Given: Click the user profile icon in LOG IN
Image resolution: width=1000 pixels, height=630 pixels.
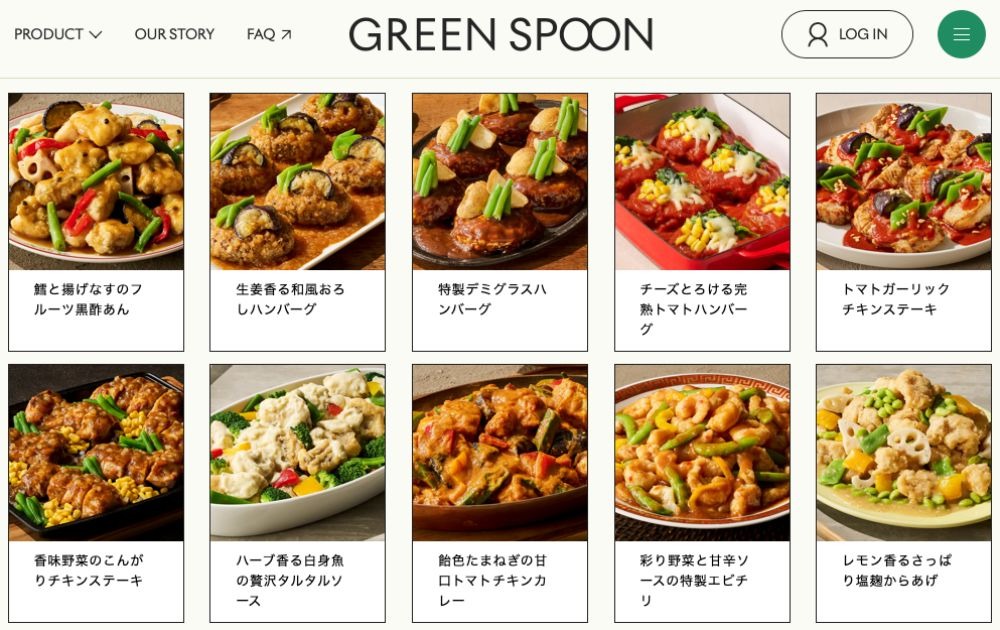Looking at the screenshot, I should tap(817, 34).
